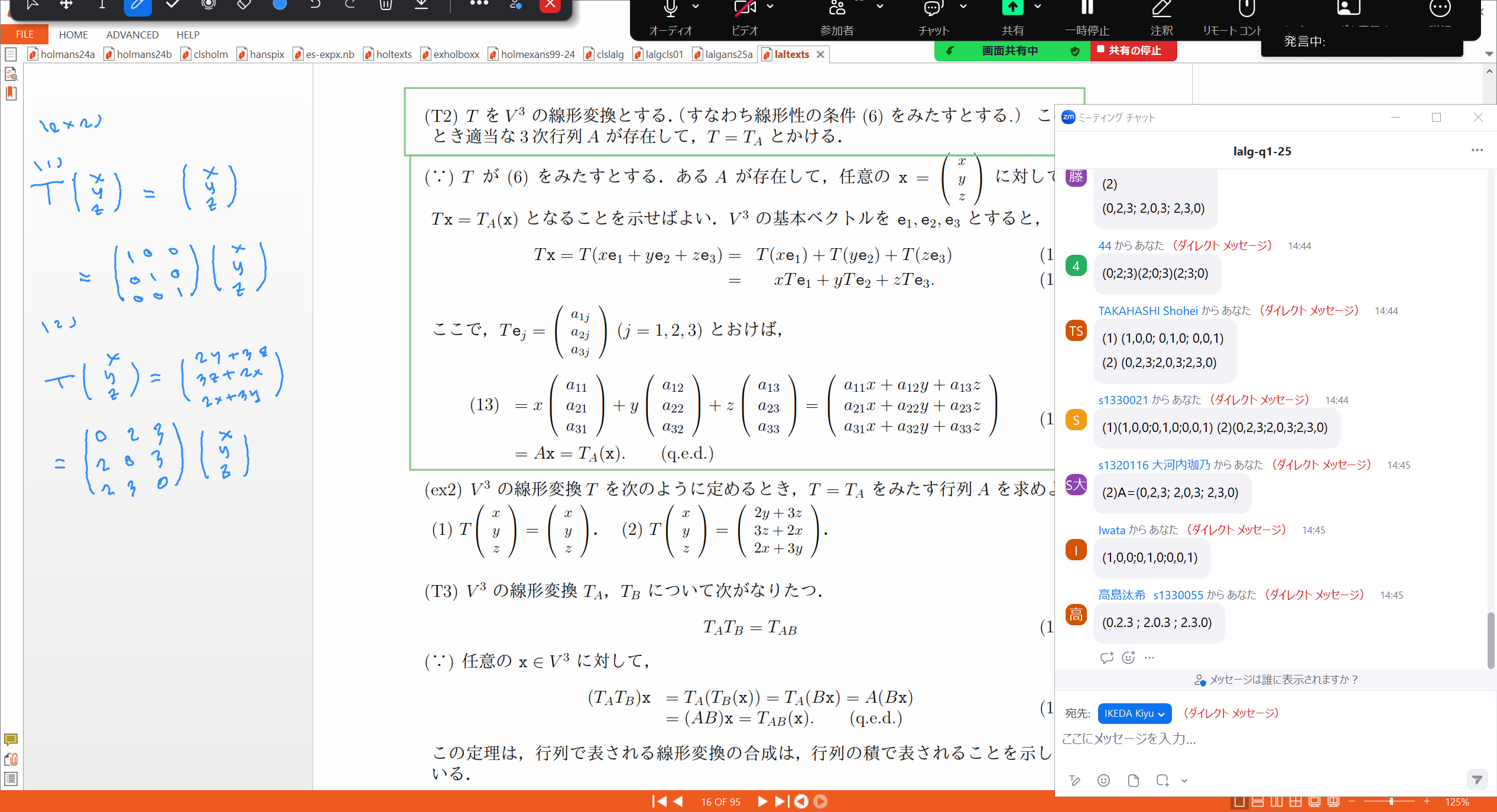Open the attachments paperclip sidebar icon
Viewport: 1497px width, 812px height.
pyautogui.click(x=11, y=759)
